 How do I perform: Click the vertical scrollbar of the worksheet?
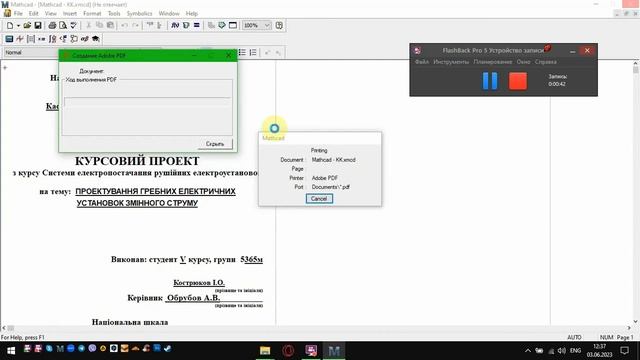636,192
